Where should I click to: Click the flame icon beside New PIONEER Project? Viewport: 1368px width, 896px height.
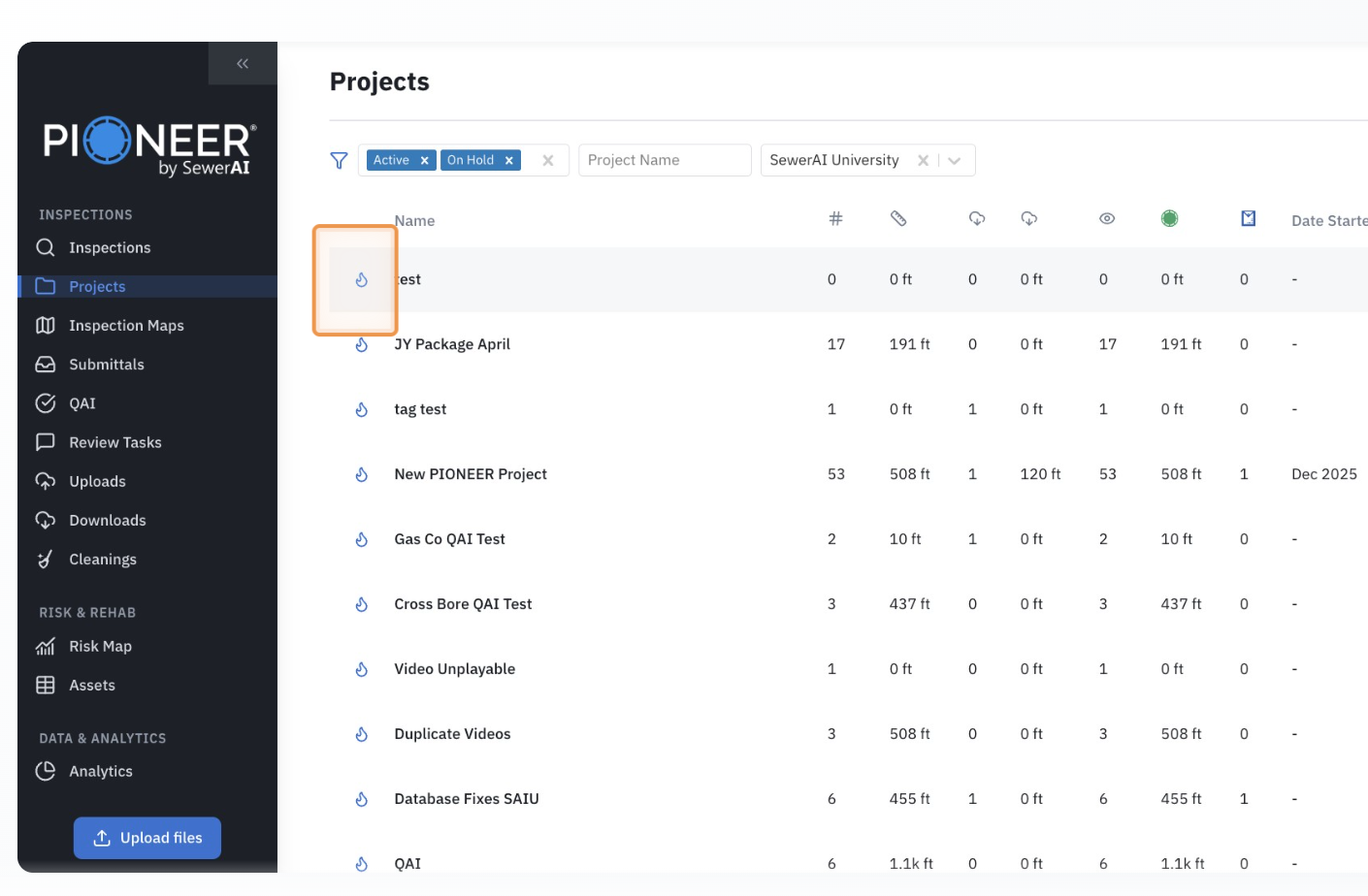(362, 475)
